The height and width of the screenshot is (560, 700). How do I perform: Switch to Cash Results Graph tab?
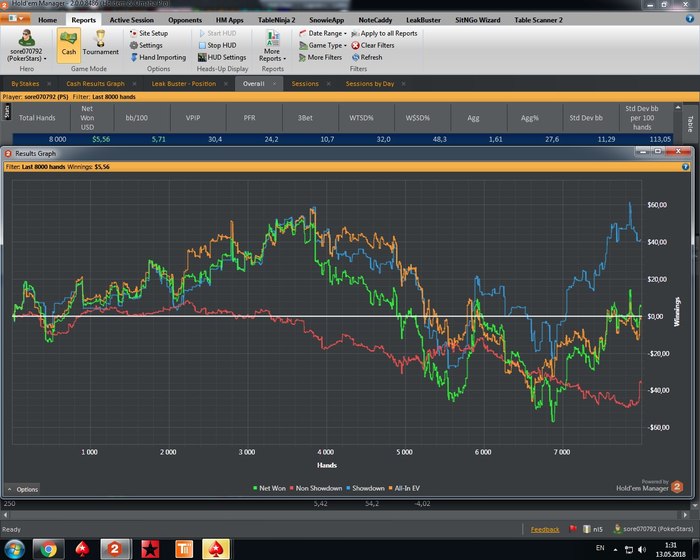(95, 84)
